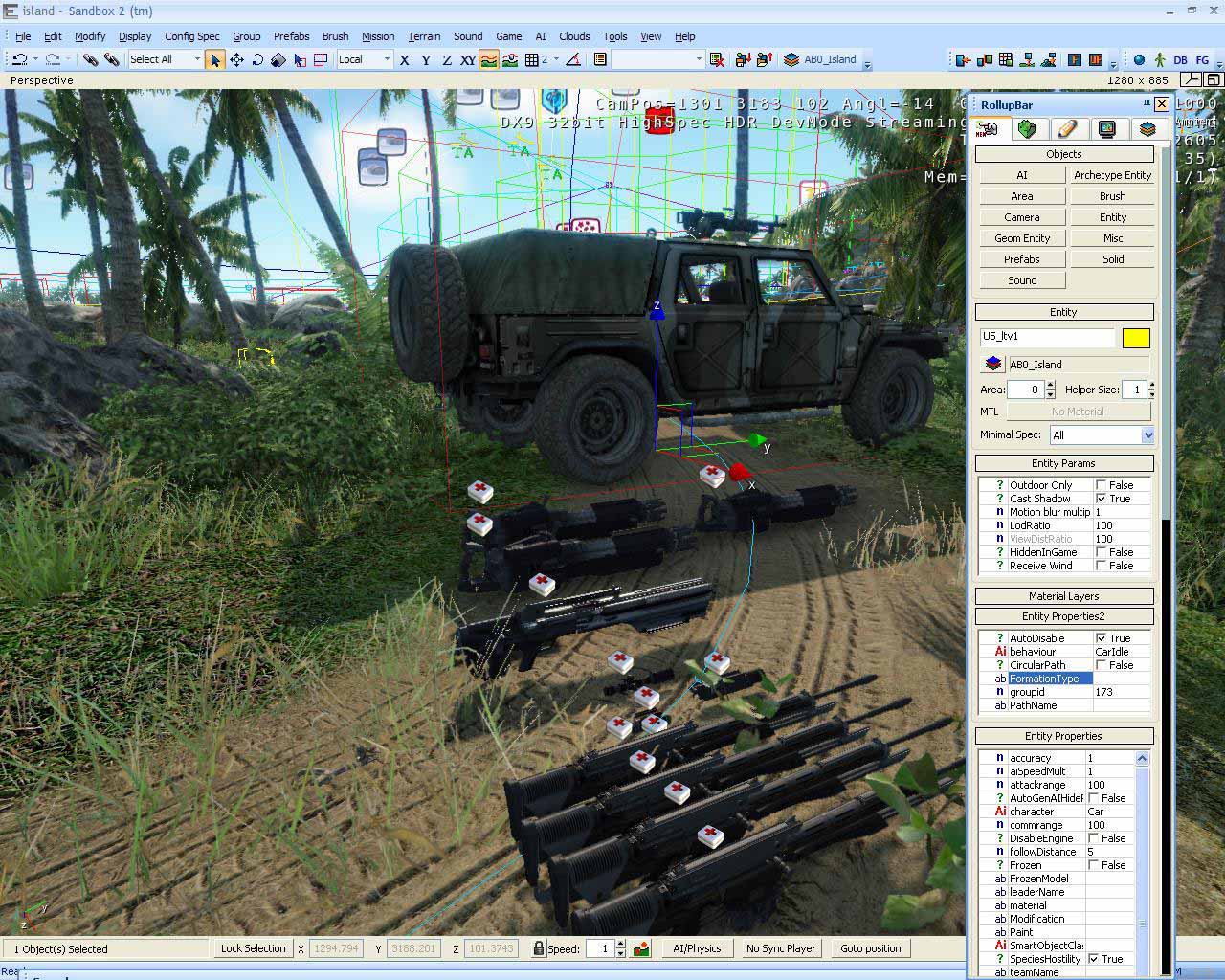Toggle Snap Angle icon

573,59
